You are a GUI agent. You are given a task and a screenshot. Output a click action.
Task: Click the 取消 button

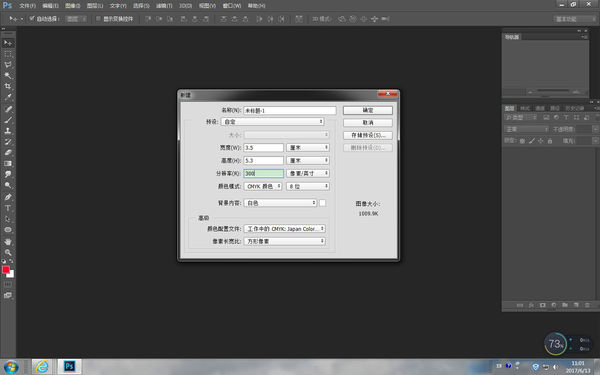(368, 122)
